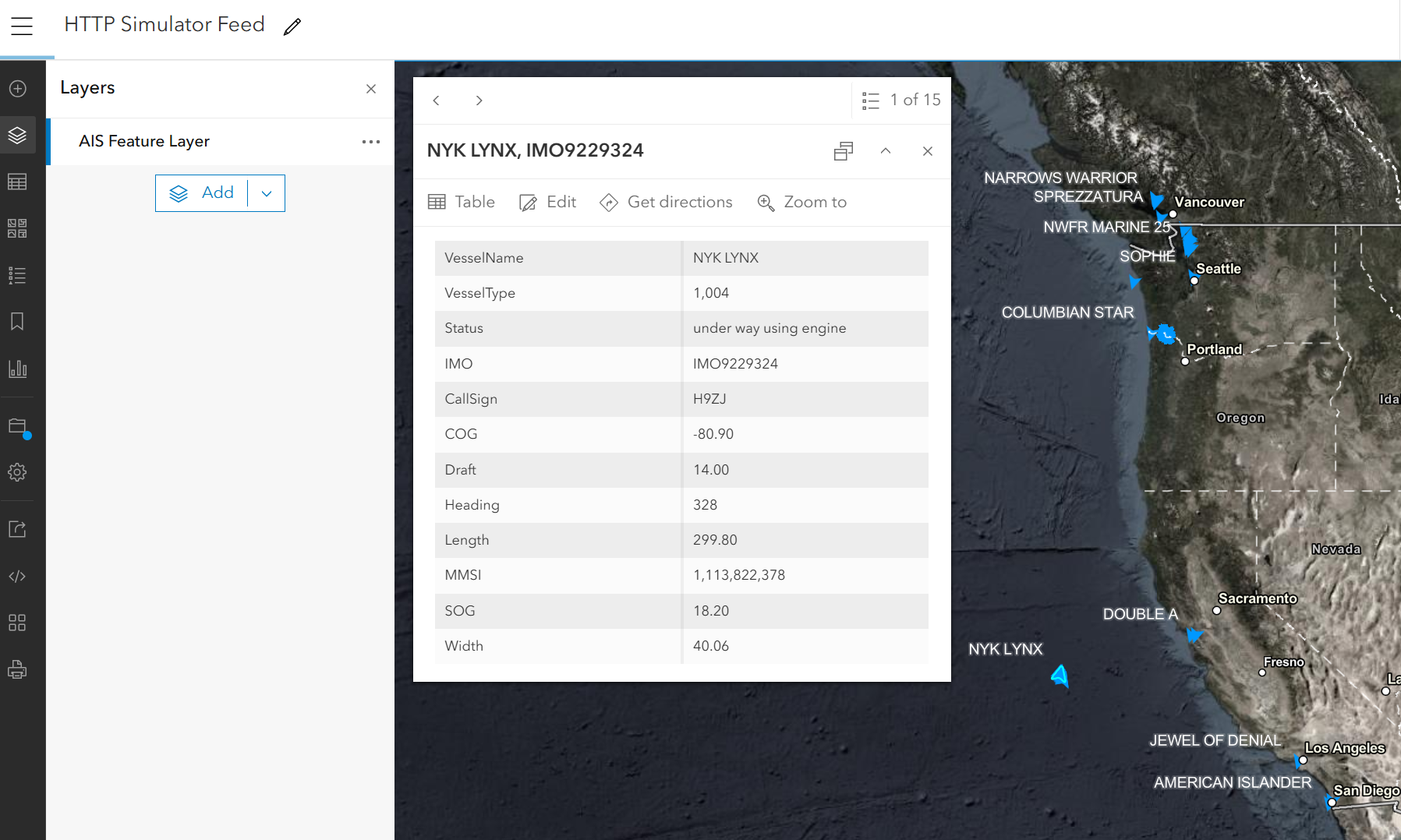The image size is (1401, 840).
Task: Select the VesselType value 1,004
Action: point(711,293)
